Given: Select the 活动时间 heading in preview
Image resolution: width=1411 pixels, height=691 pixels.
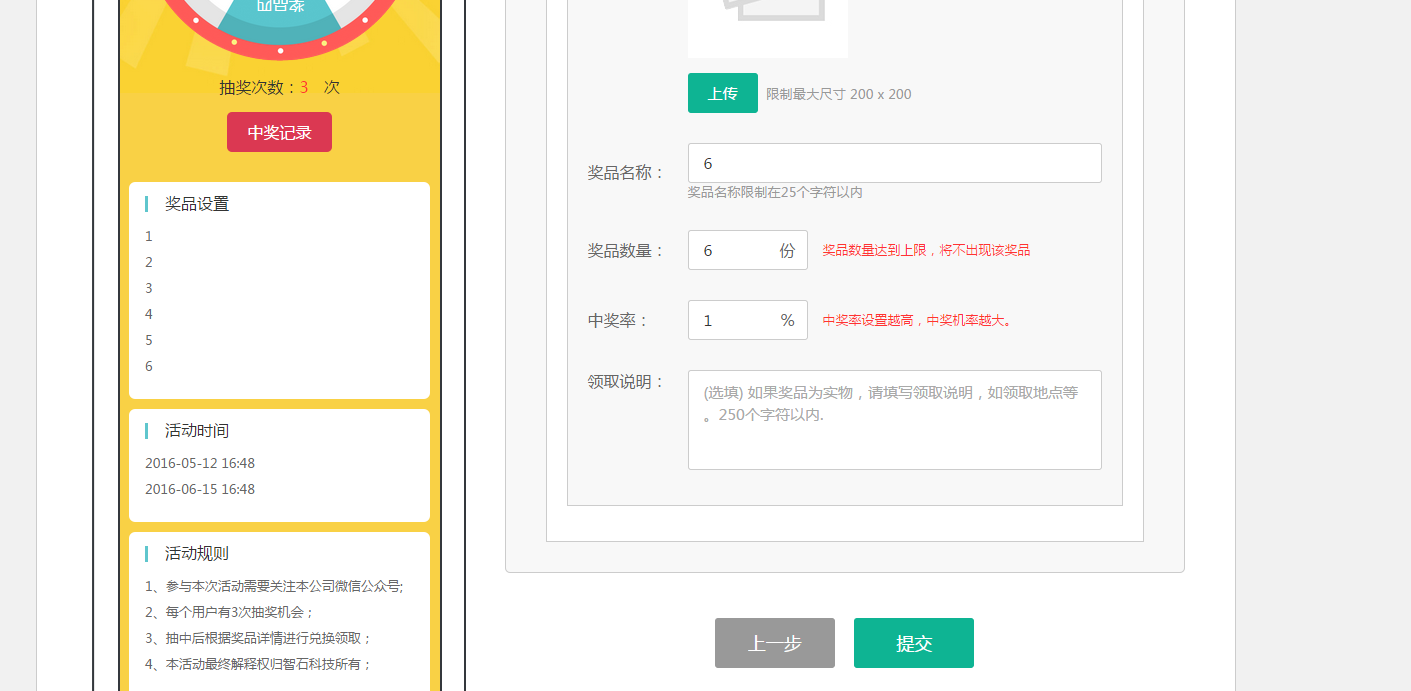Looking at the screenshot, I should click(197, 431).
